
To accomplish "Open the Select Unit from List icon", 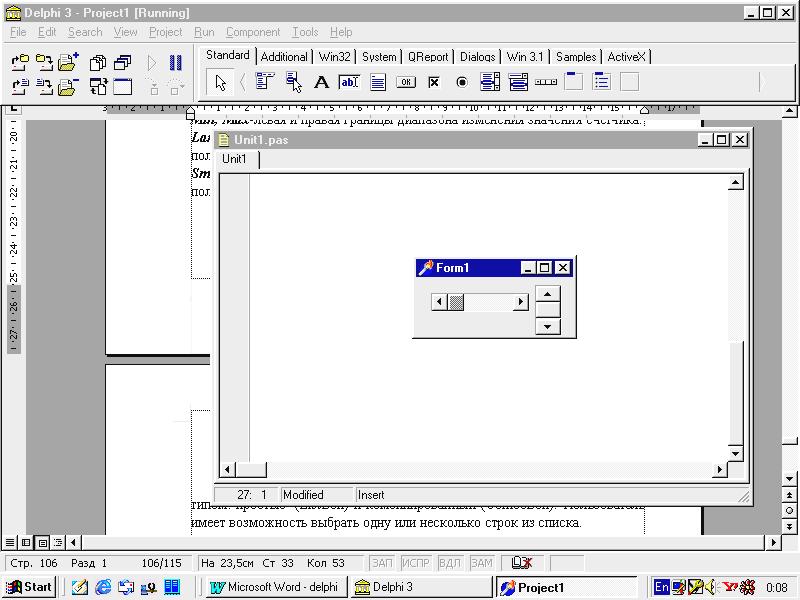I will (98, 63).
